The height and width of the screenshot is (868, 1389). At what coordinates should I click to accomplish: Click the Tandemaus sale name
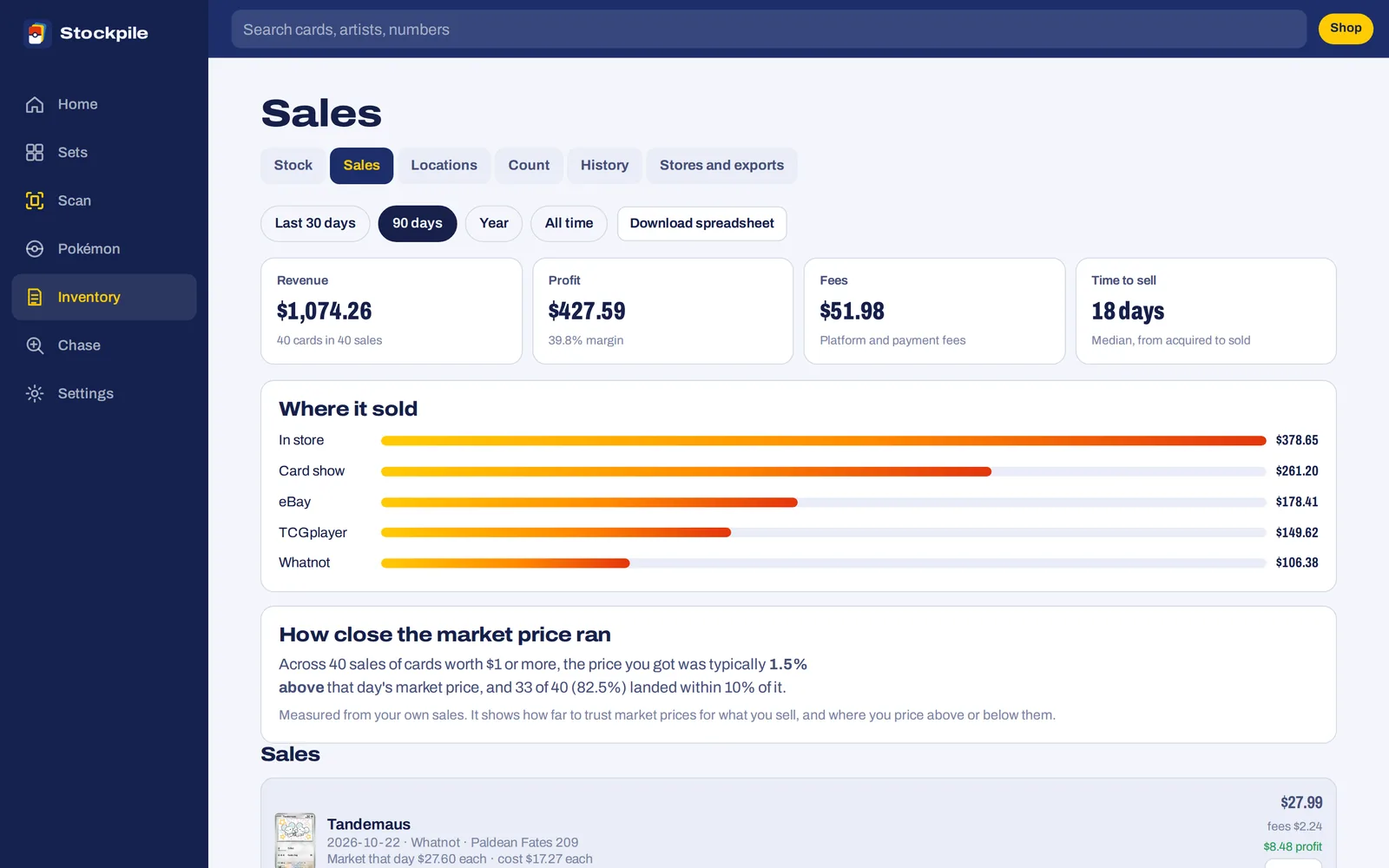pos(369,825)
